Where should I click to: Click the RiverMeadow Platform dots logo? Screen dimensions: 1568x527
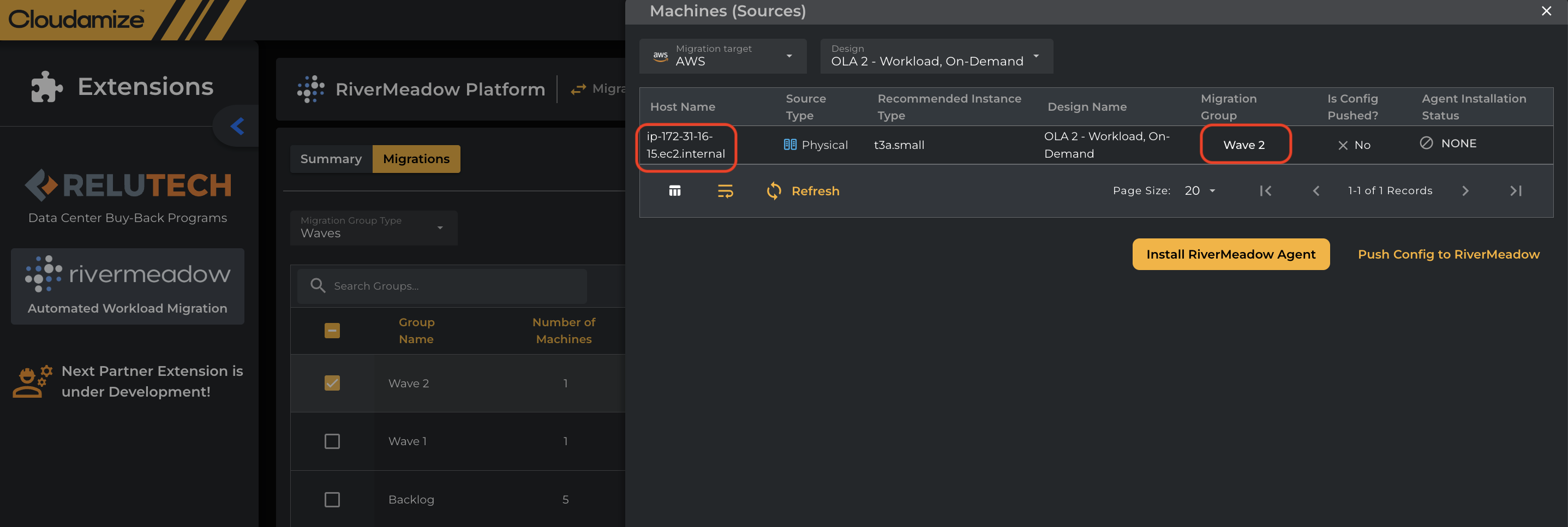tap(310, 89)
